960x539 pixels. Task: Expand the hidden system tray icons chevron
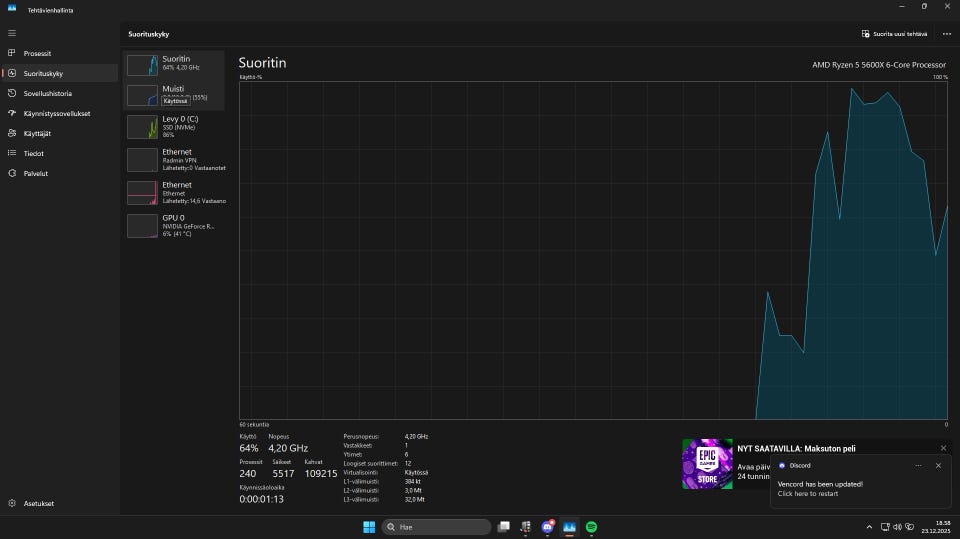tap(868, 527)
